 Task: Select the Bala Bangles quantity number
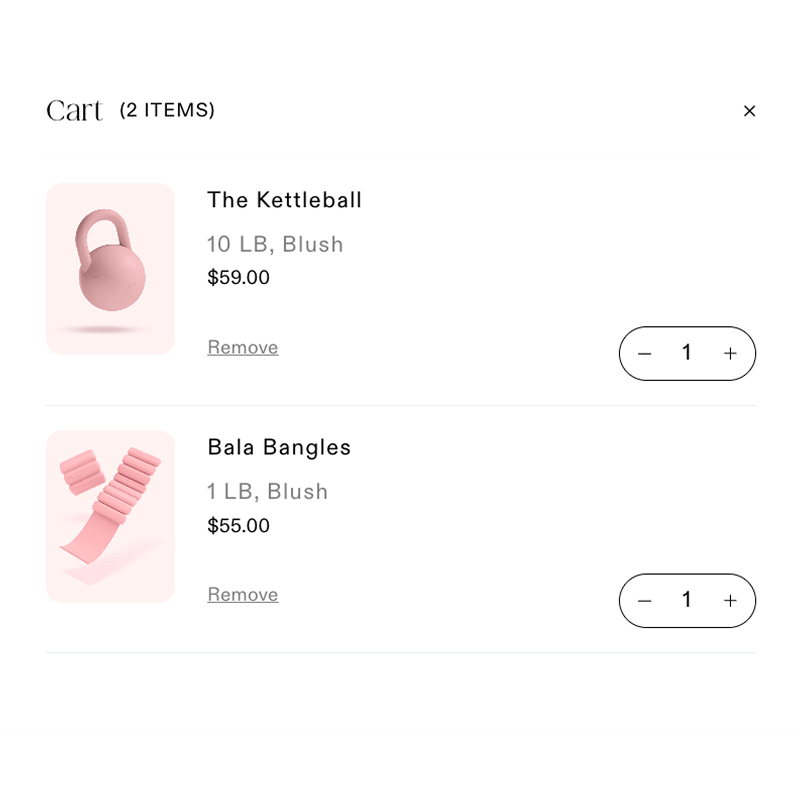pos(687,600)
